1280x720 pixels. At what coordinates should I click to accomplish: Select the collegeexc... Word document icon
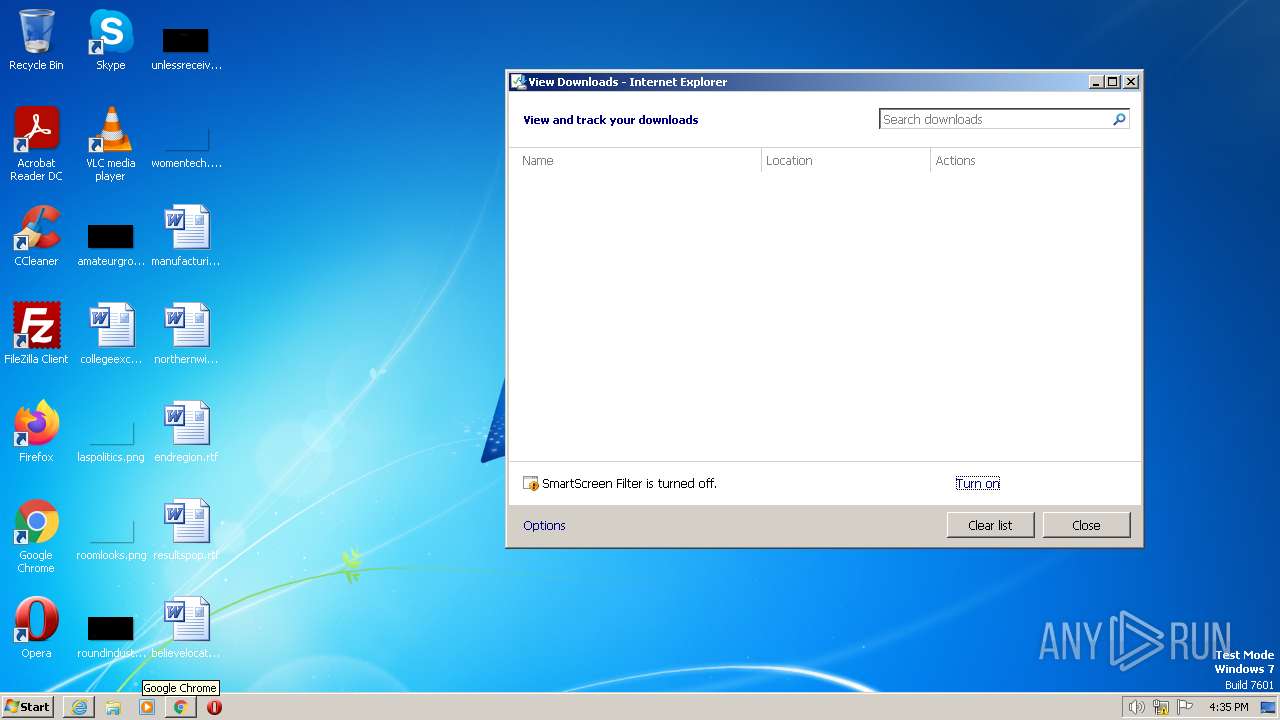pos(110,334)
